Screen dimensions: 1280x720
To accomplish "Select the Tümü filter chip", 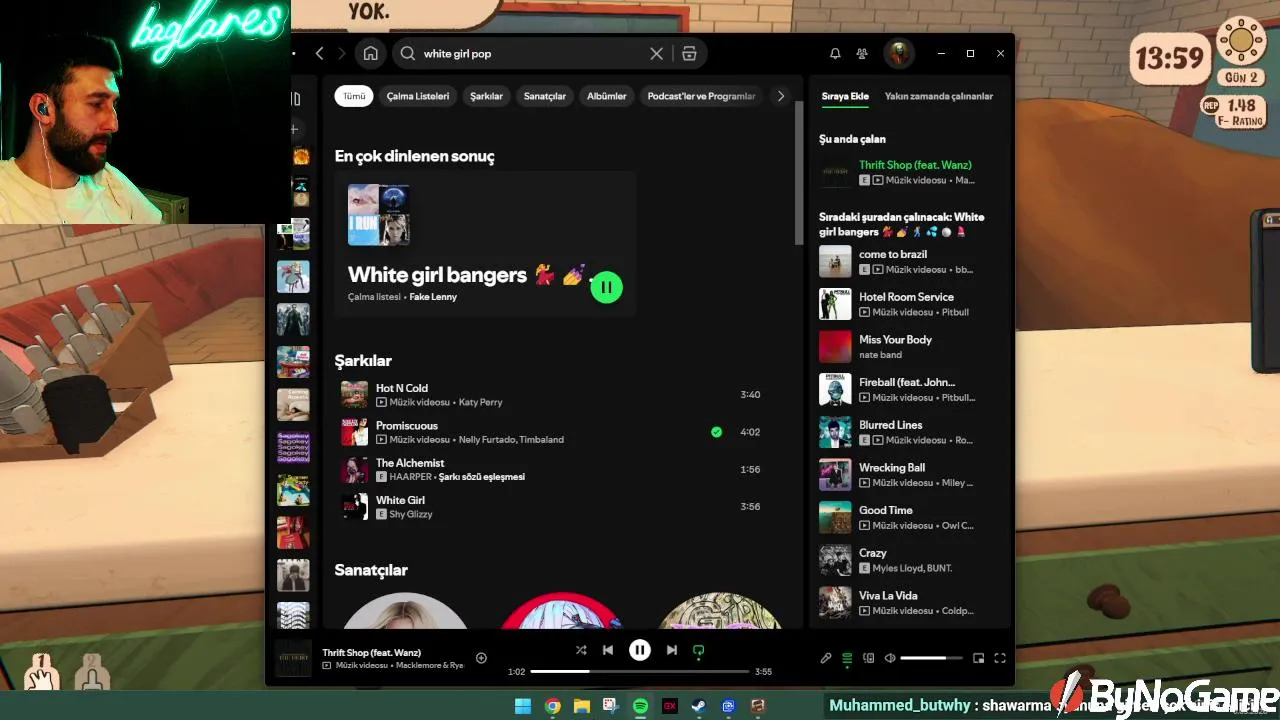I will [x=354, y=96].
